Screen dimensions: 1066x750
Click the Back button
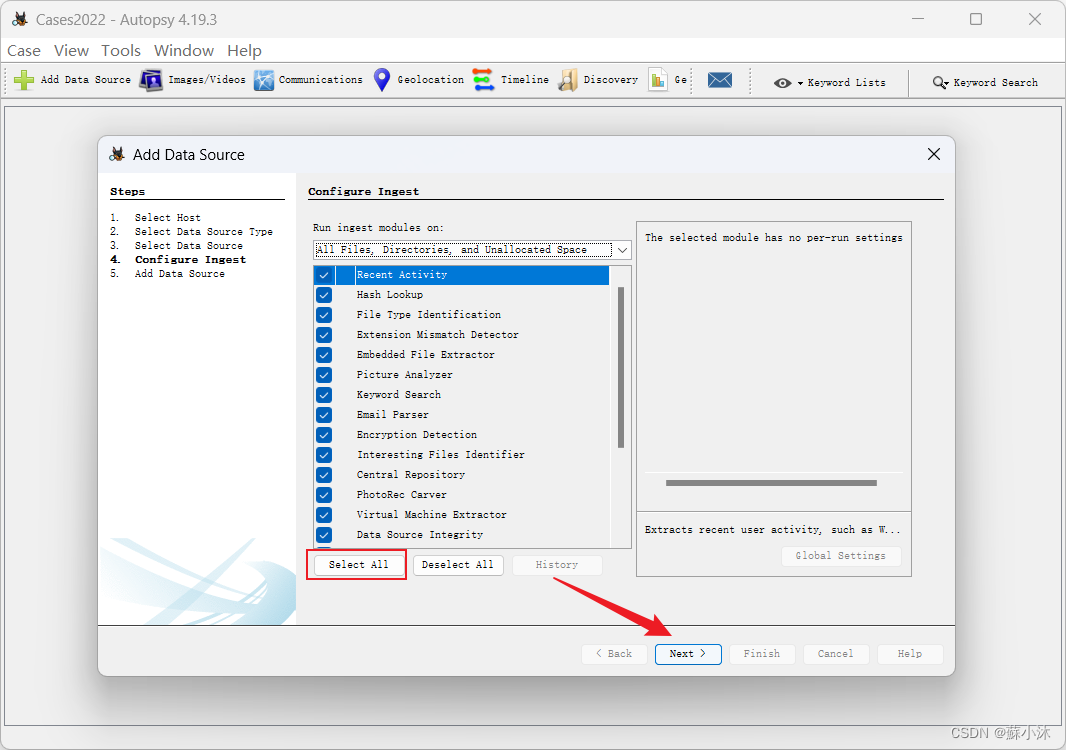pos(614,653)
